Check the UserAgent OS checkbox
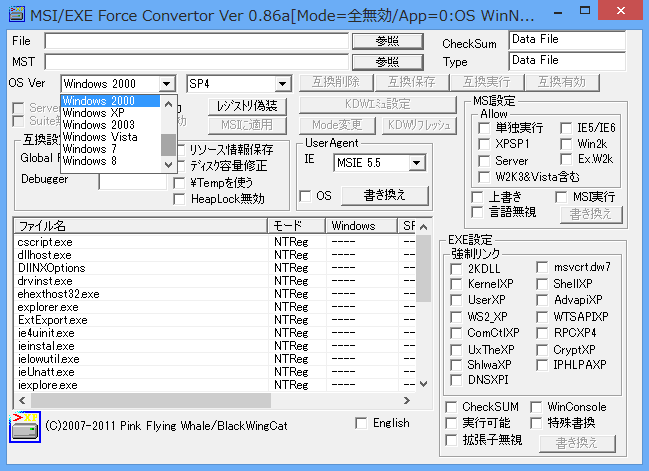Viewport: 649px width, 471px height. [305, 196]
